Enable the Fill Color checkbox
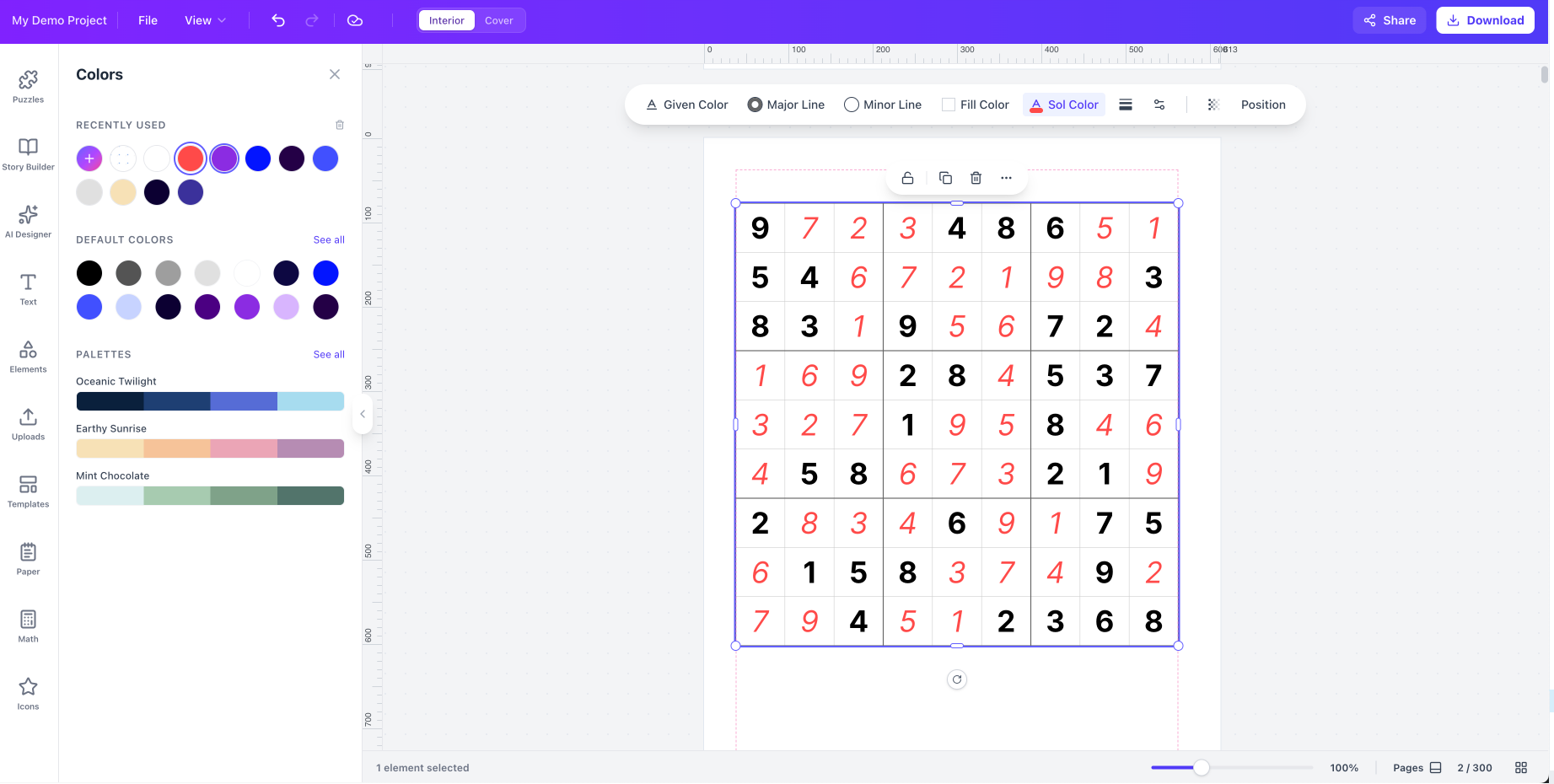Image resolution: width=1554 pixels, height=784 pixels. point(946,105)
